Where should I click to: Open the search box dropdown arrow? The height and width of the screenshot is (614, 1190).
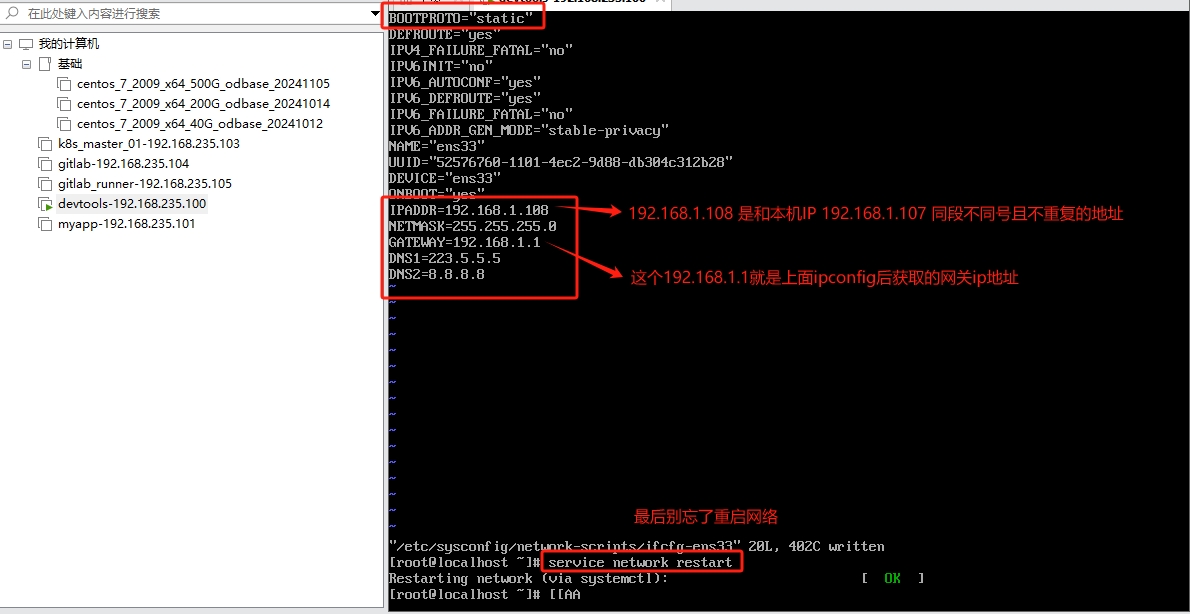click(x=375, y=14)
